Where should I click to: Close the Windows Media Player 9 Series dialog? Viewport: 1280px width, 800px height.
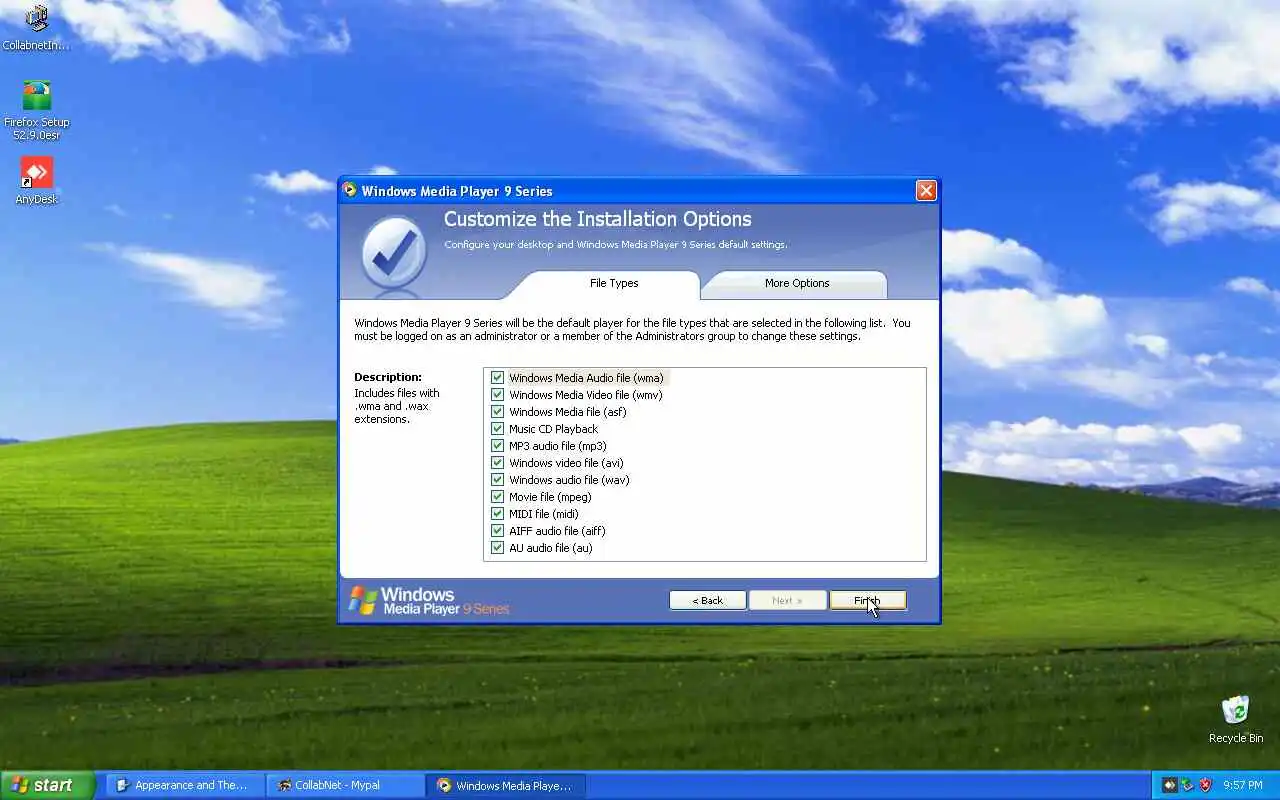pos(926,190)
